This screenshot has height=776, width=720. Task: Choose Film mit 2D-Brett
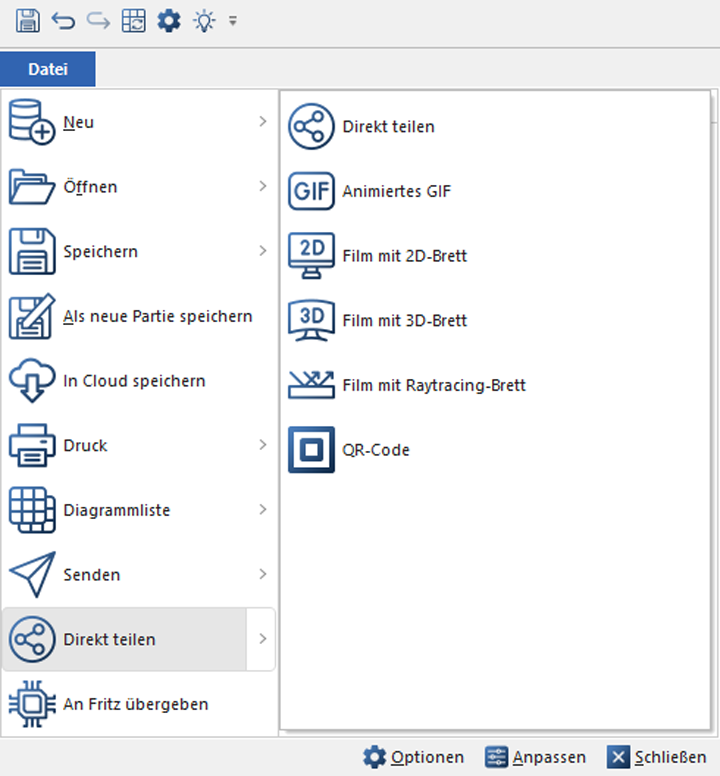point(404,256)
